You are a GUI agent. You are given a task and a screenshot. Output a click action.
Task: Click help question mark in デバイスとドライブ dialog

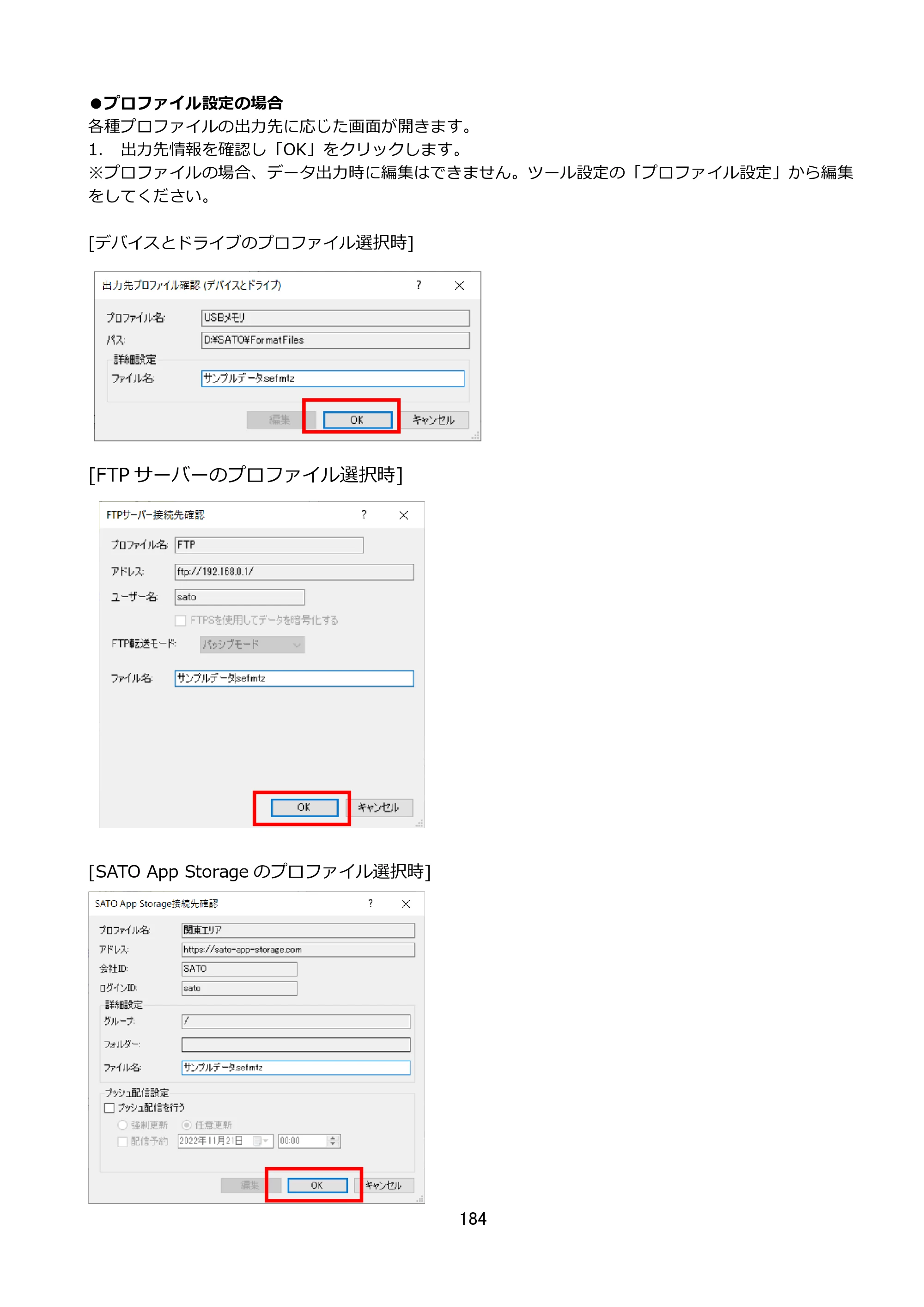tap(419, 285)
